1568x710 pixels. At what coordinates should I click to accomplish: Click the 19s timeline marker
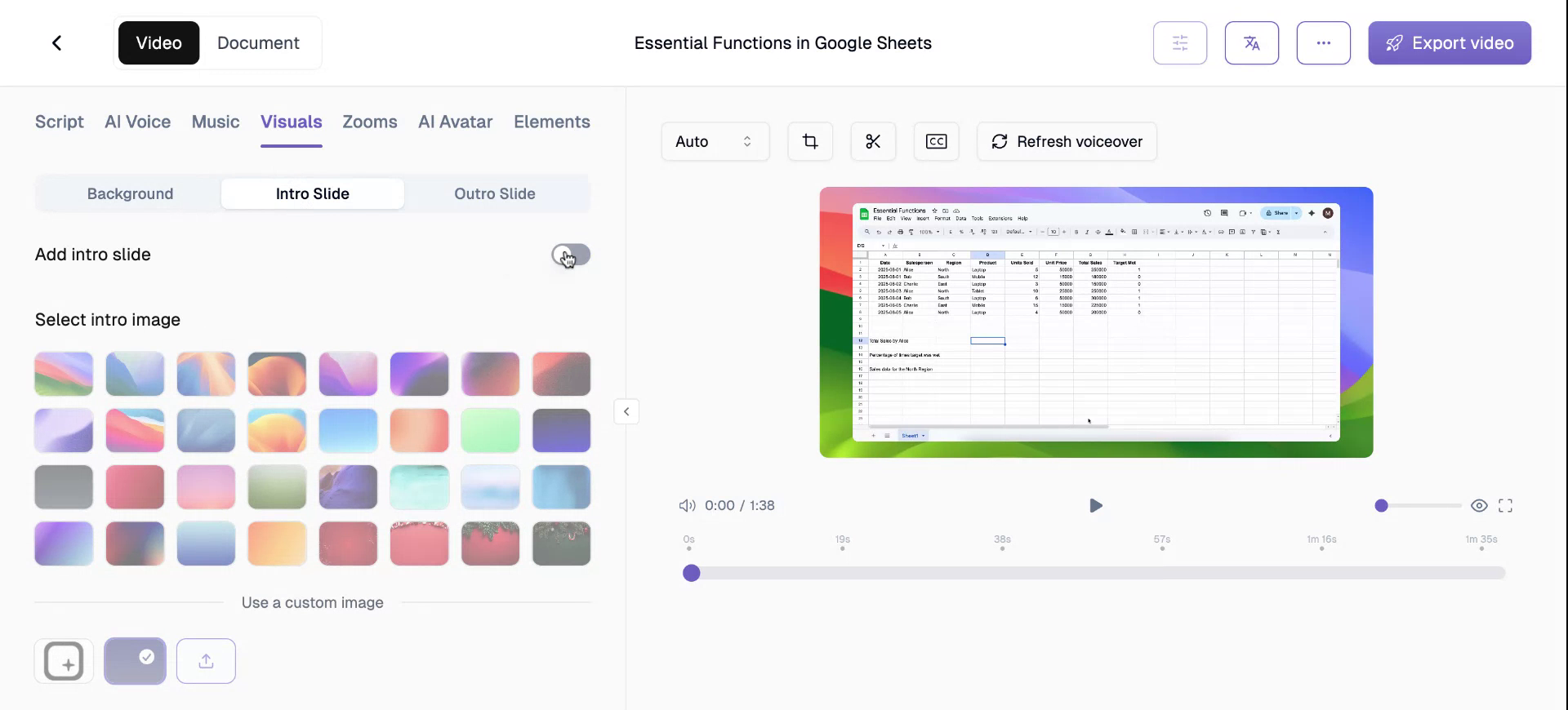pos(843,542)
